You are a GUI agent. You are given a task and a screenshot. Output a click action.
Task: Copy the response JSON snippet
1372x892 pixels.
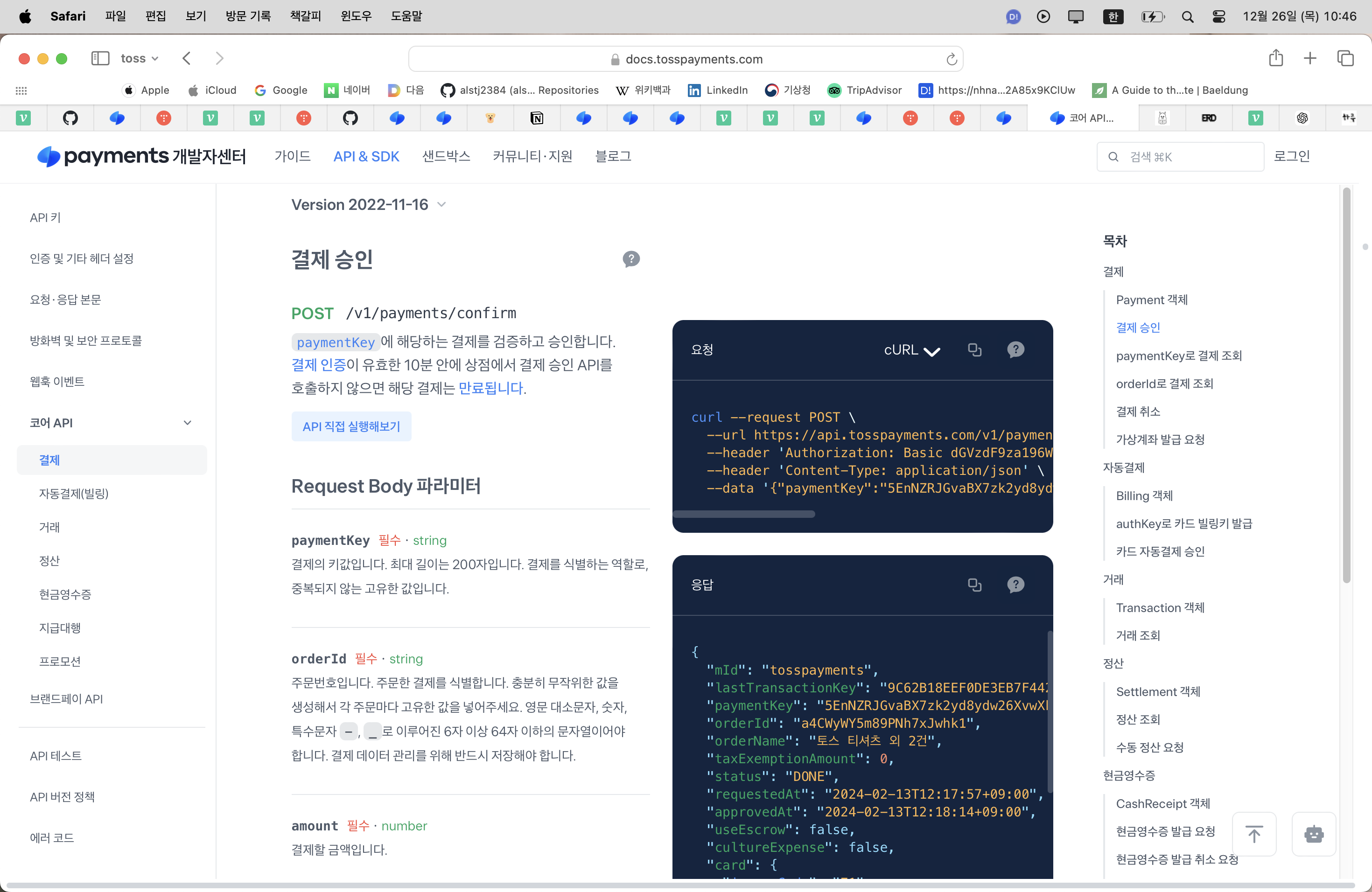[x=974, y=585]
